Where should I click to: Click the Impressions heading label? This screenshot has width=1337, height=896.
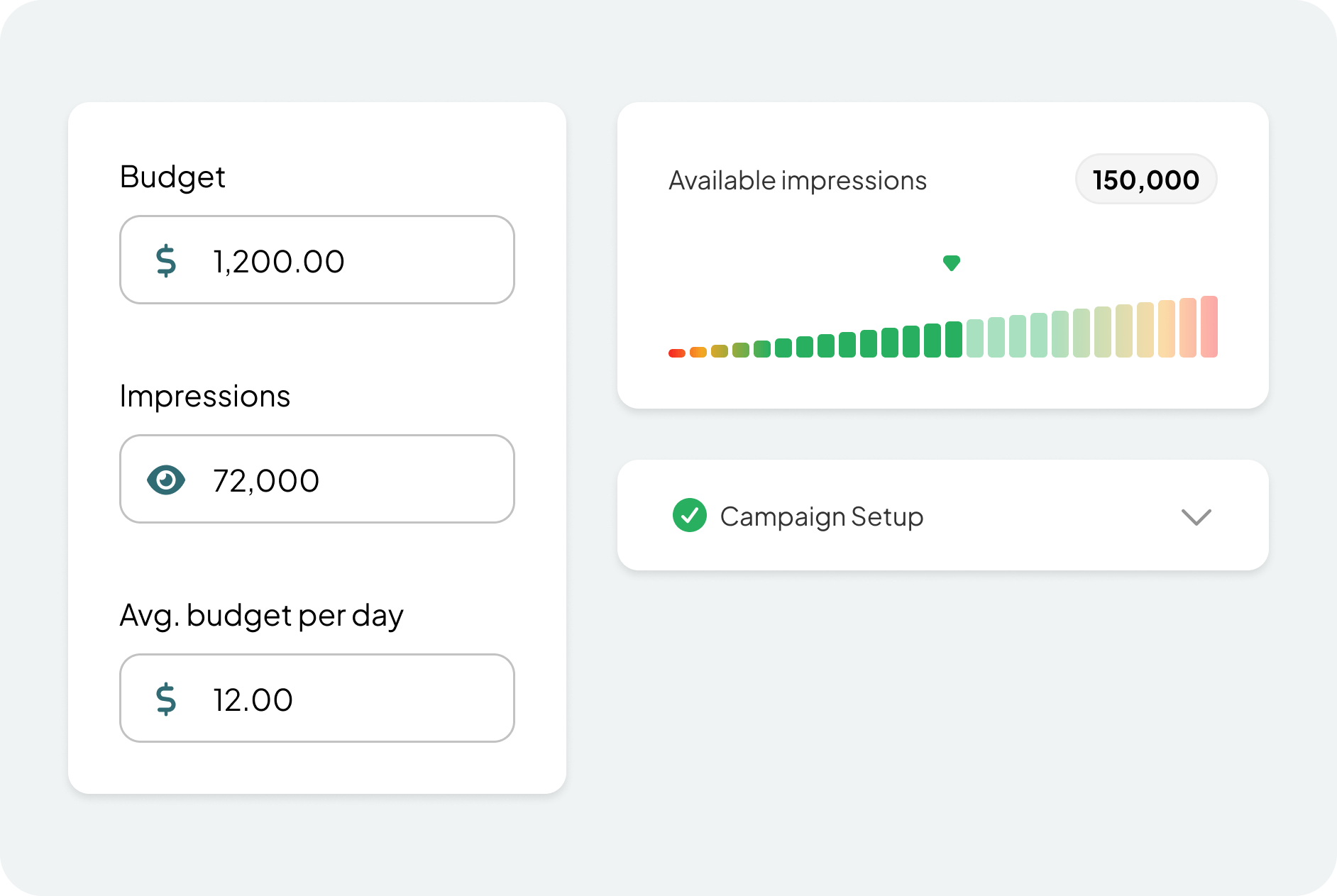204,396
